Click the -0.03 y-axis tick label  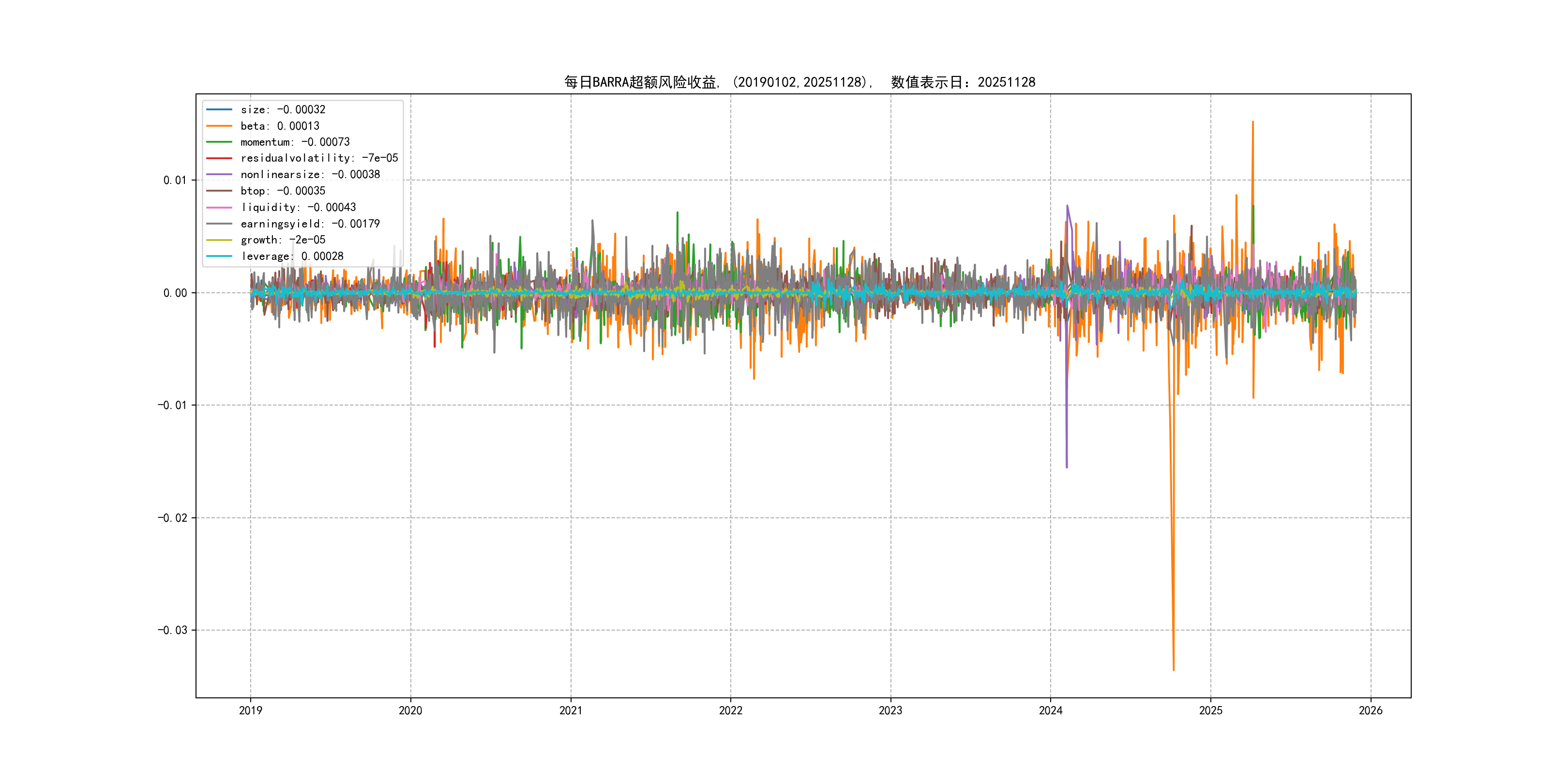point(172,630)
